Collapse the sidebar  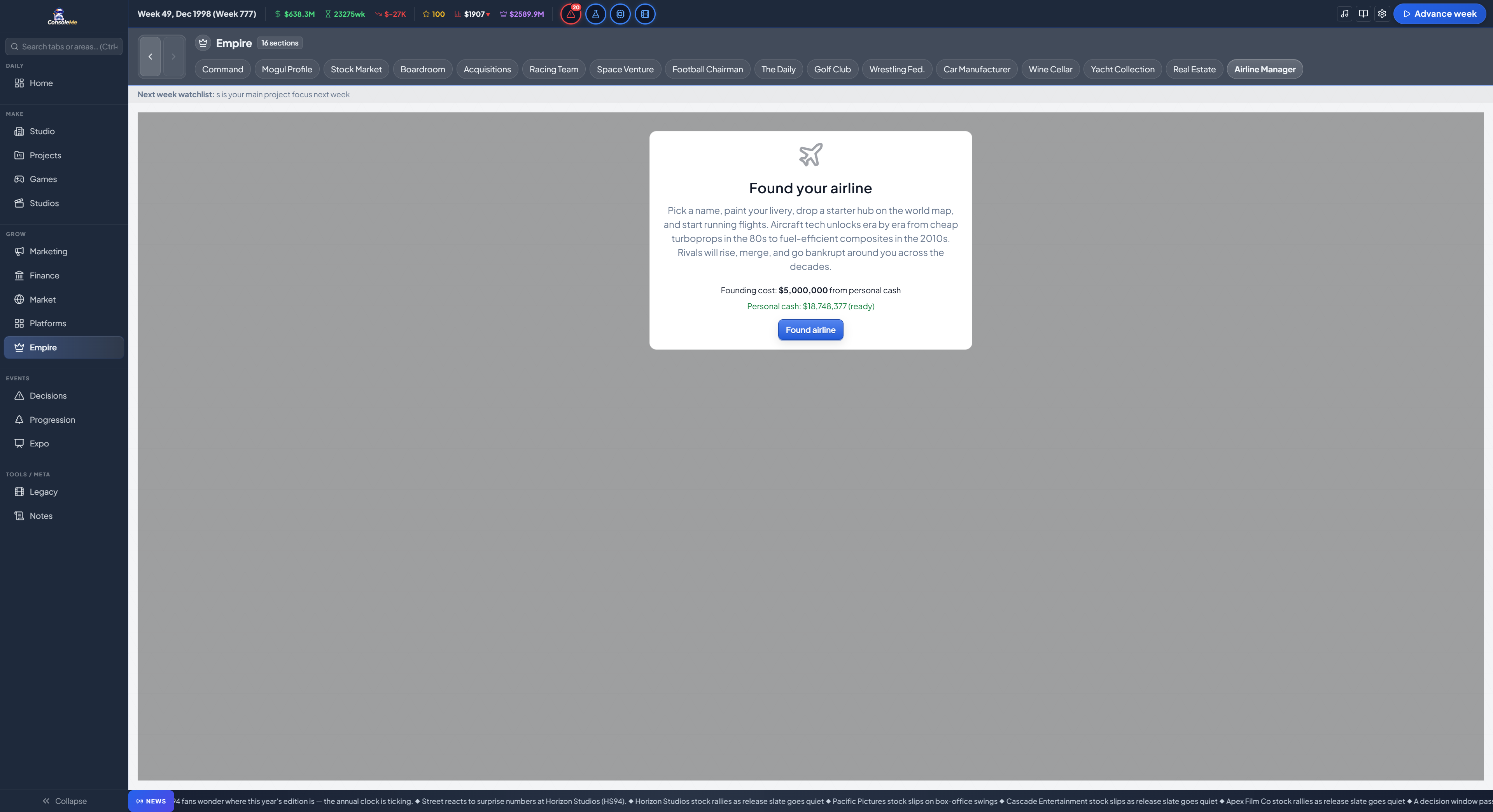pos(64,801)
